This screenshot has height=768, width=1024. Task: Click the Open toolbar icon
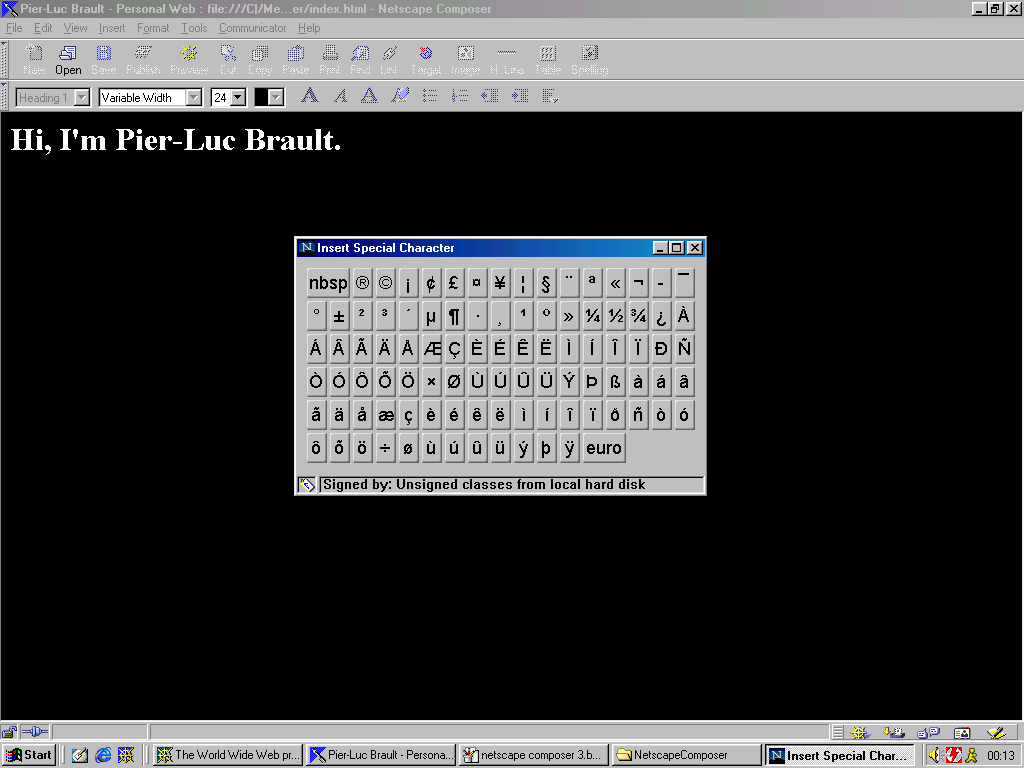point(68,60)
